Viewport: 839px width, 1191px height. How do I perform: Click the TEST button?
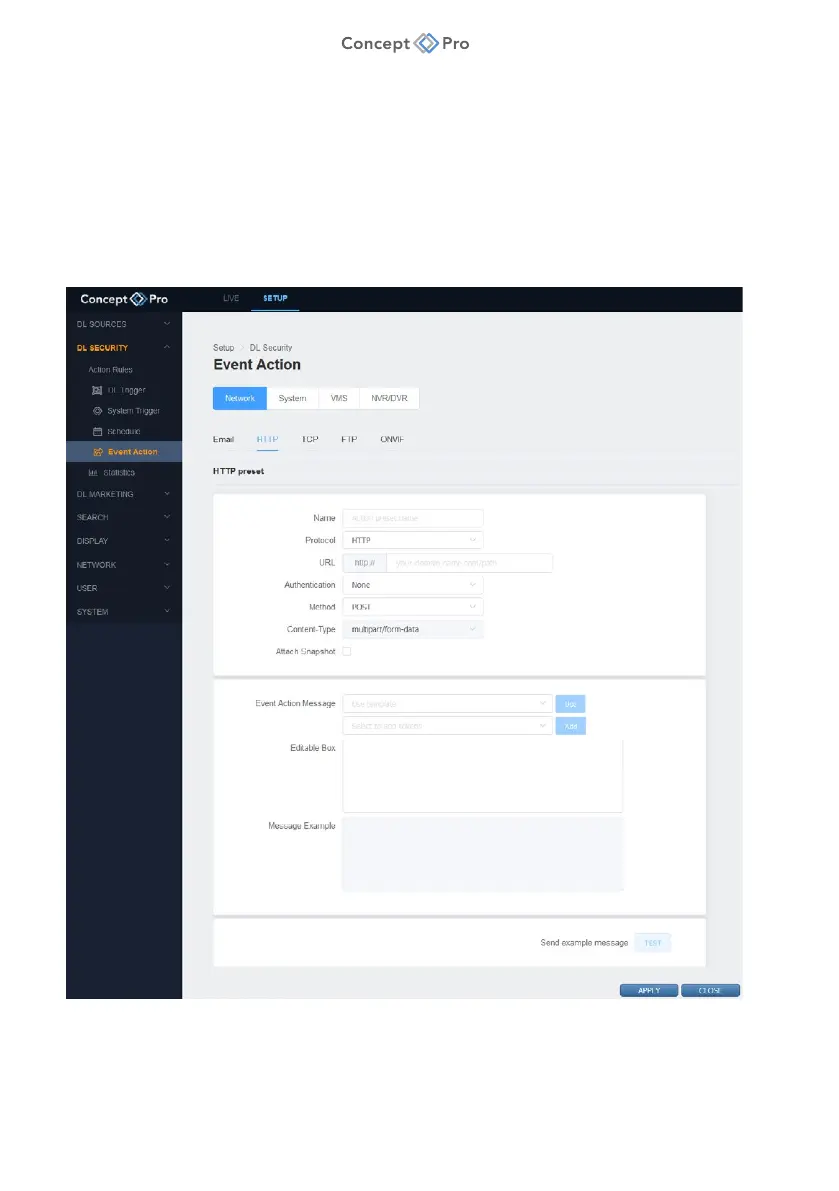click(x=653, y=943)
